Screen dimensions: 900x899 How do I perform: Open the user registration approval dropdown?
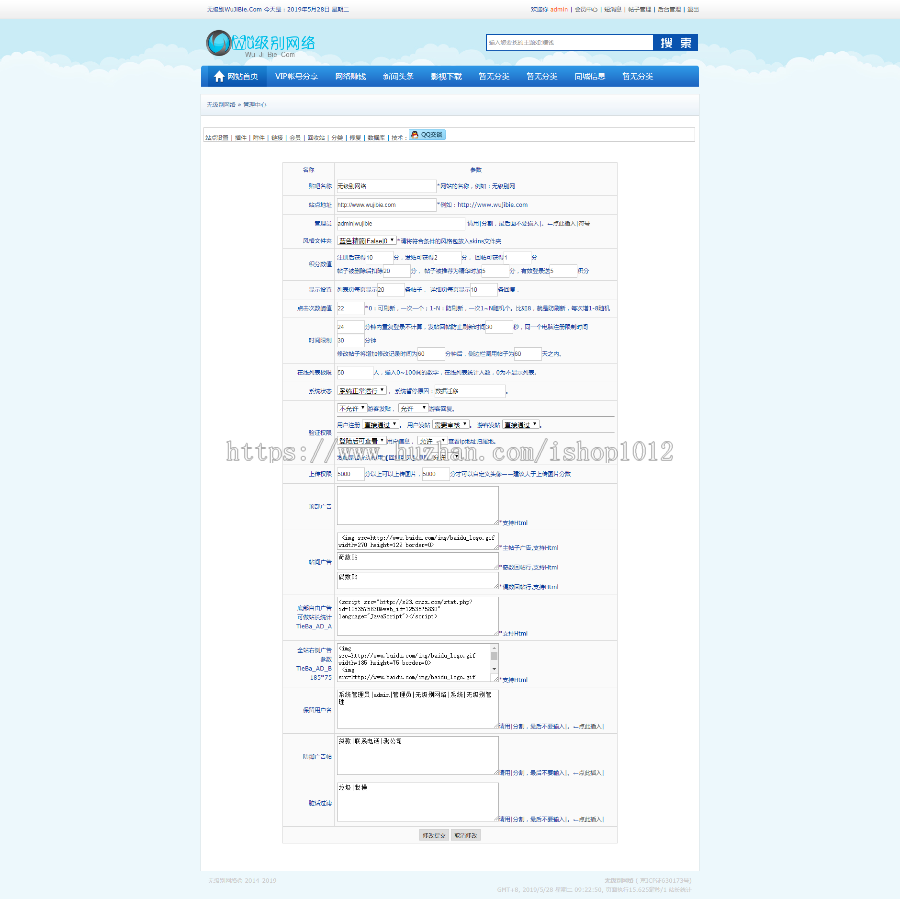tap(381, 425)
